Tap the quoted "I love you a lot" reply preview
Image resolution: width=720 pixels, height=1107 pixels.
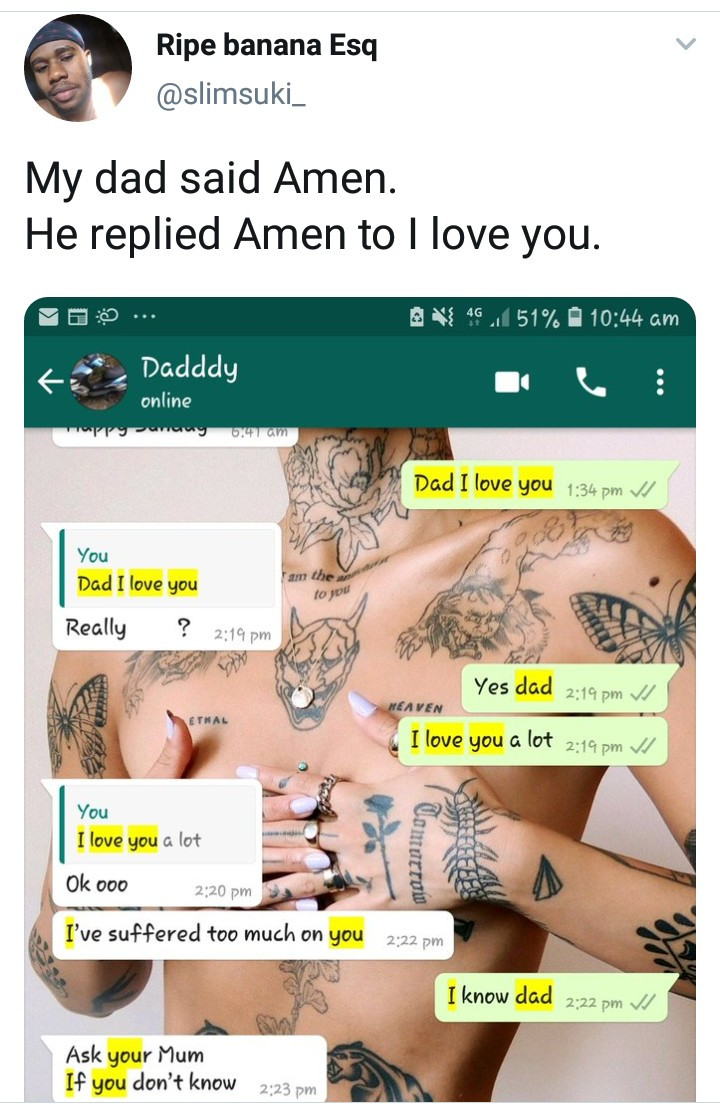coord(157,824)
